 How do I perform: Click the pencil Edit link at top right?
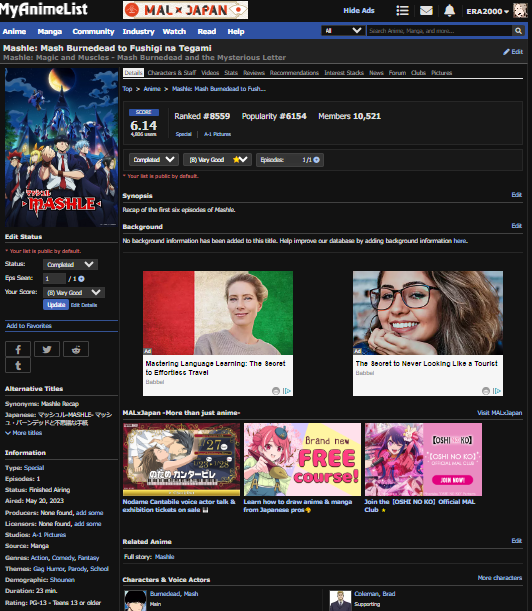click(x=513, y=52)
